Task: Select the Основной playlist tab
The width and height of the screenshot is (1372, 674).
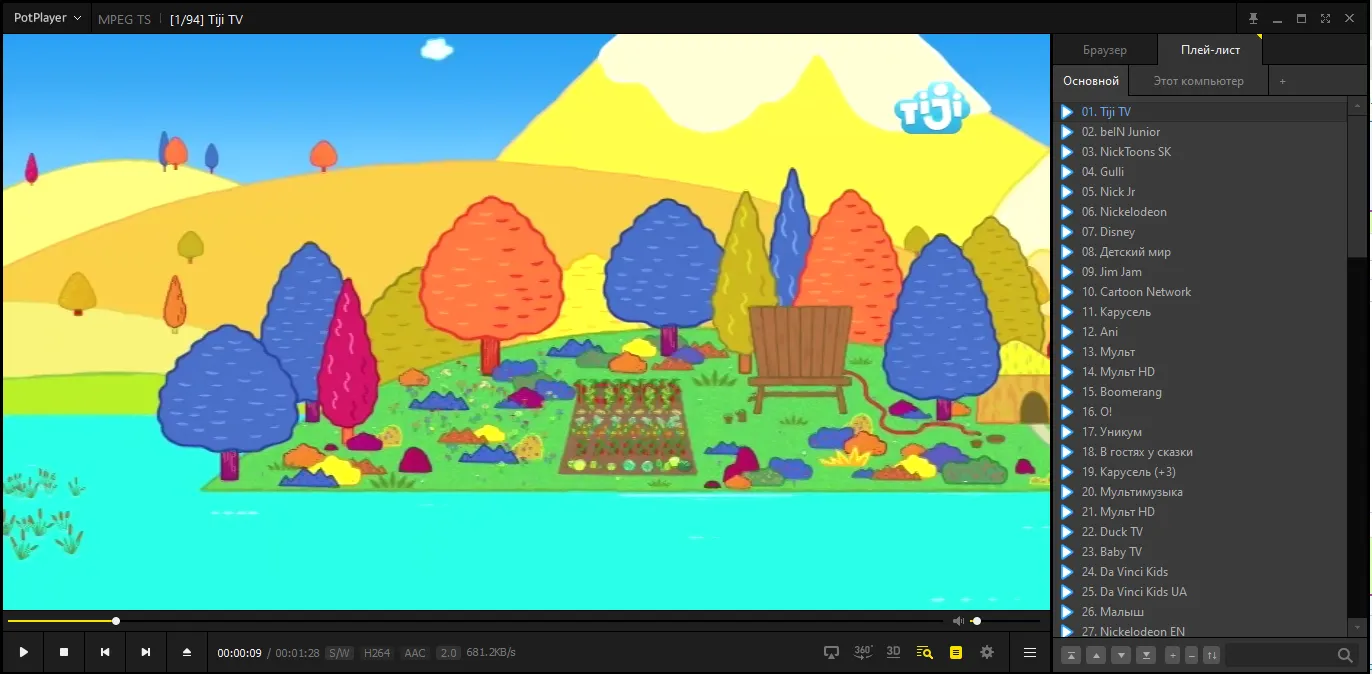Action: coord(1091,81)
